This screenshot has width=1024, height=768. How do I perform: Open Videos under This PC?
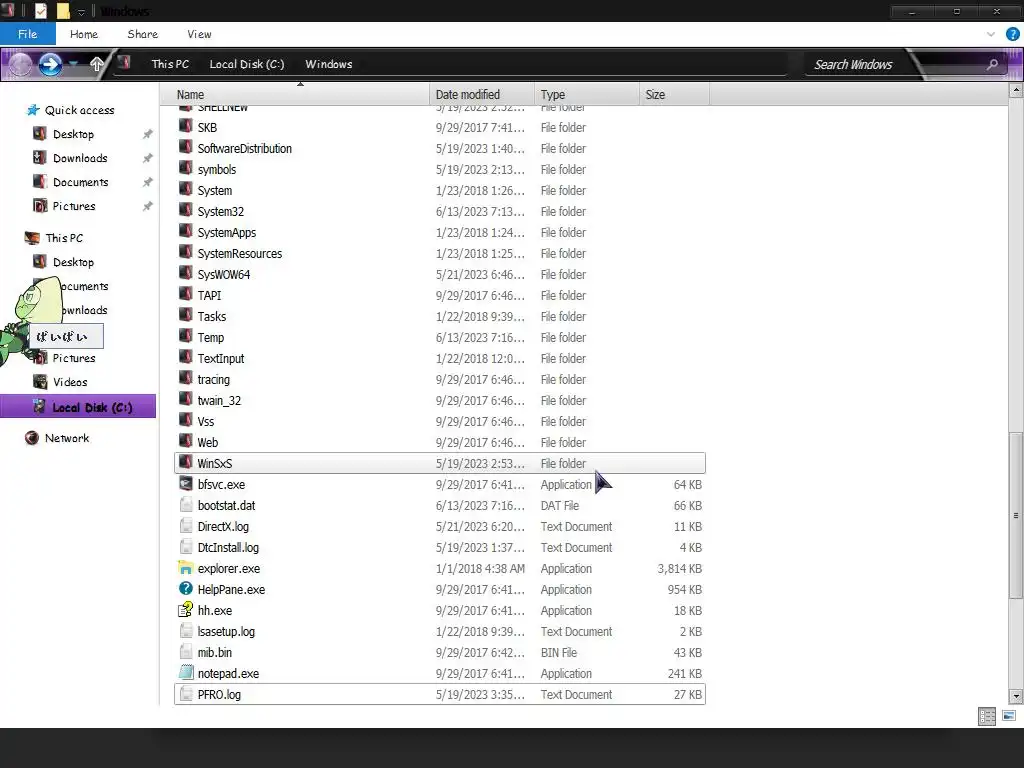coord(61,382)
